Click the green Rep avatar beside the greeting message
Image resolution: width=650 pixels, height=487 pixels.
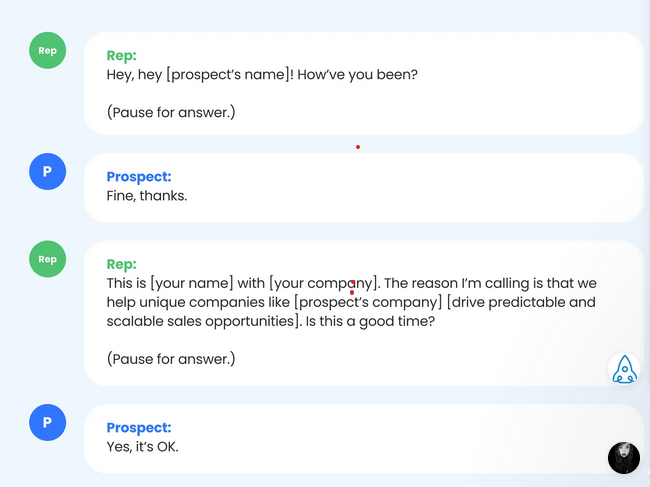tap(47, 50)
